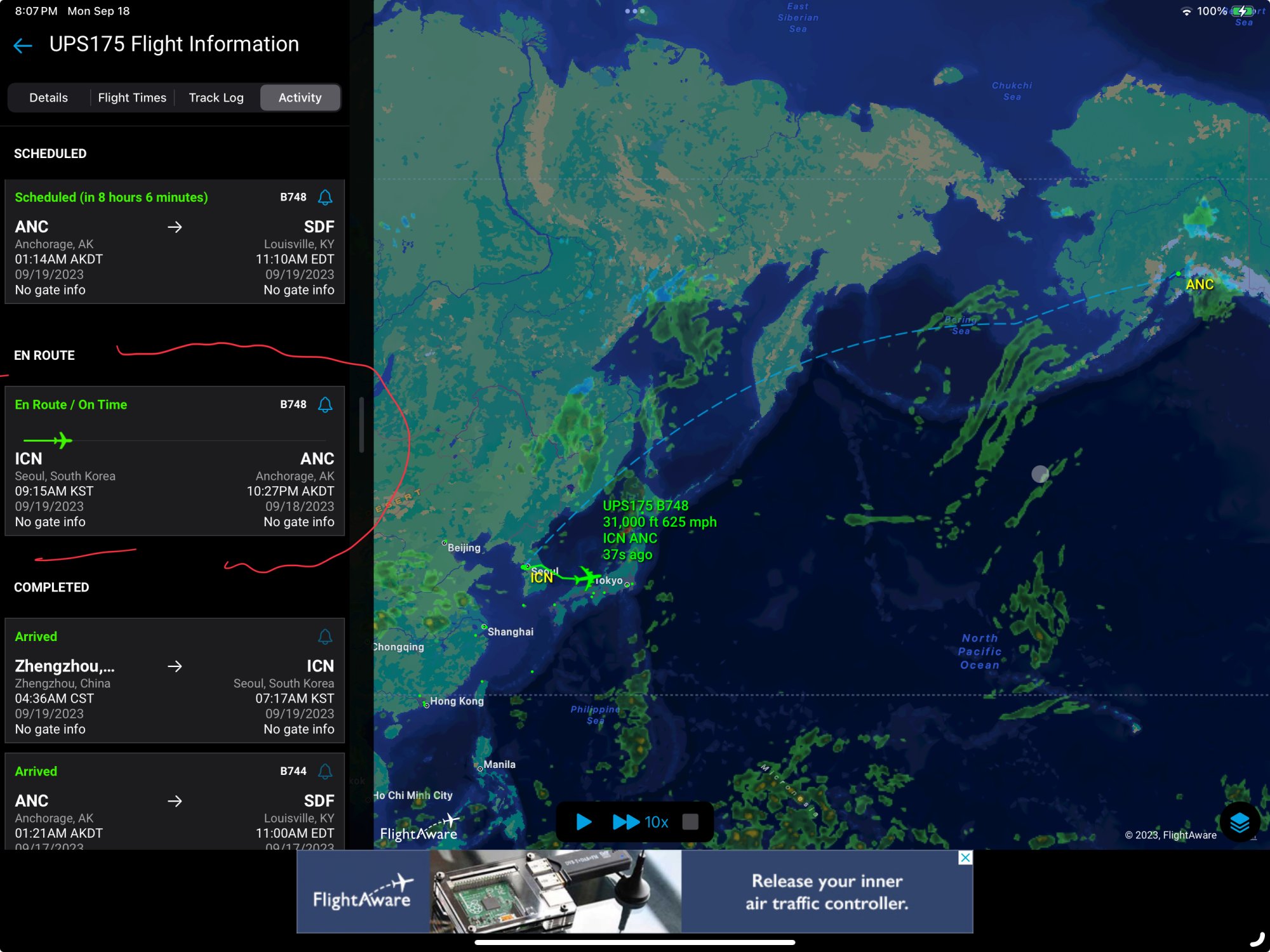Toggle alert bell for en route flight
Viewport: 1270px width, 952px height.
(325, 405)
